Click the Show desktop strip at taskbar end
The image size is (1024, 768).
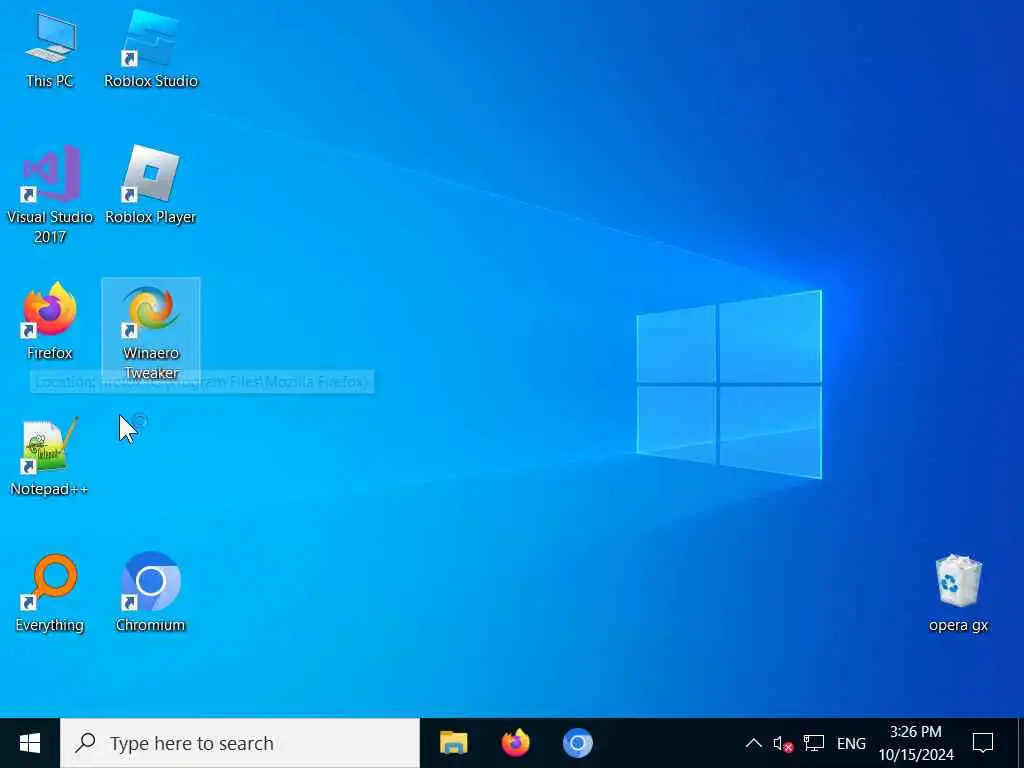click(1020, 743)
